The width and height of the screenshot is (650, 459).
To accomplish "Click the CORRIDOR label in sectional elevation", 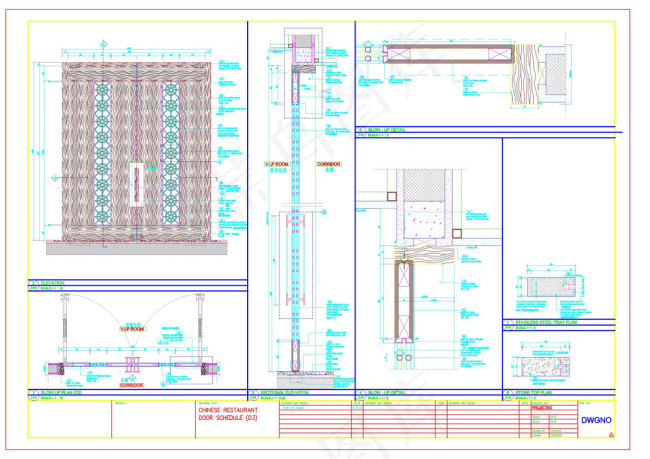I will click(x=329, y=164).
